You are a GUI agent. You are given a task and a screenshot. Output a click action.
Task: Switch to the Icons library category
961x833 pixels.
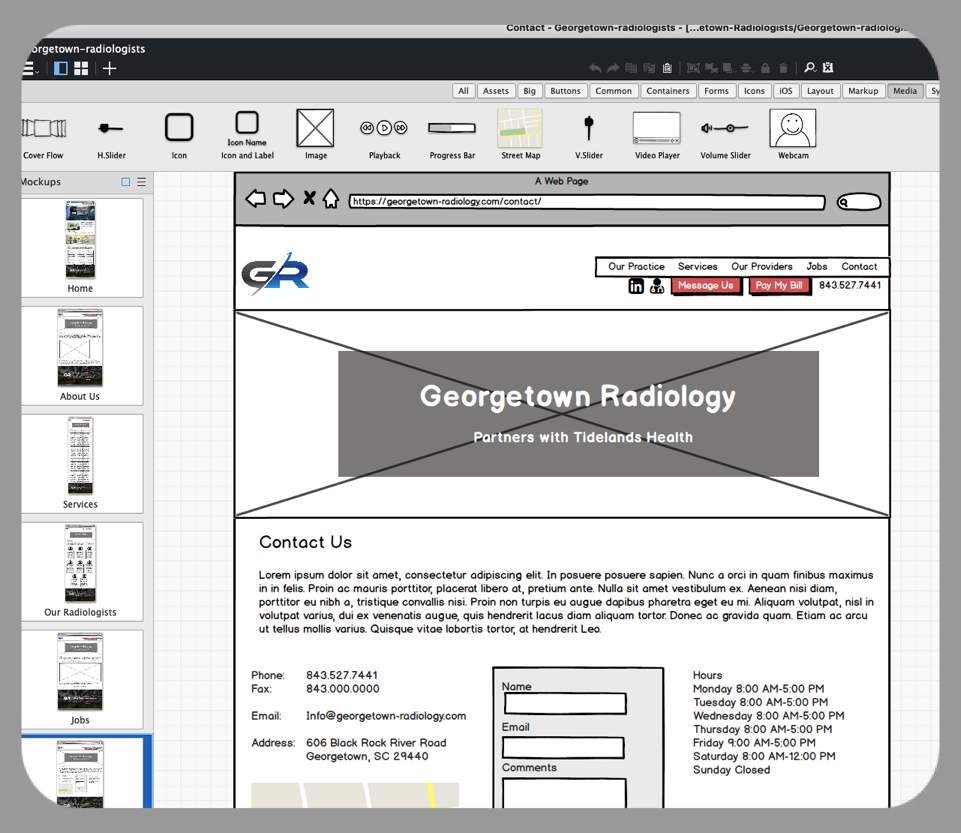click(x=754, y=91)
